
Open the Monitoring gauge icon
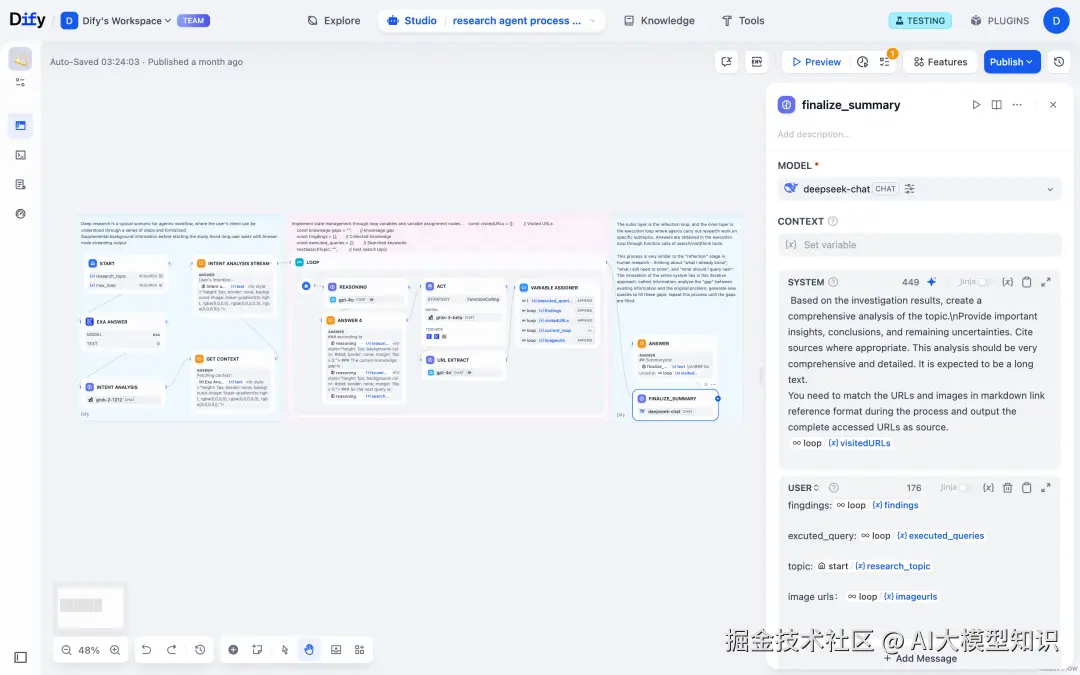click(x=21, y=214)
